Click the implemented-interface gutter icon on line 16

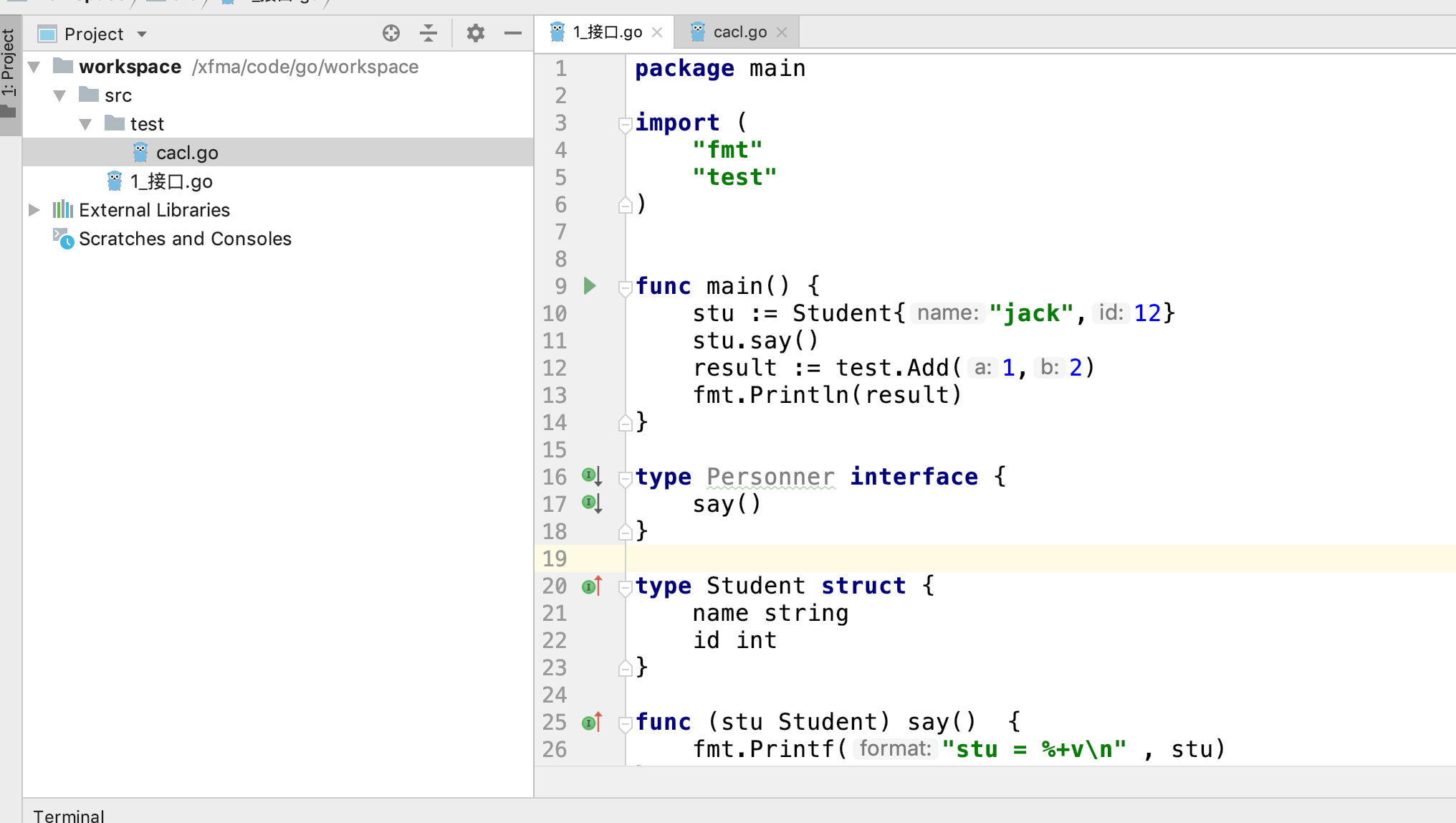point(591,476)
